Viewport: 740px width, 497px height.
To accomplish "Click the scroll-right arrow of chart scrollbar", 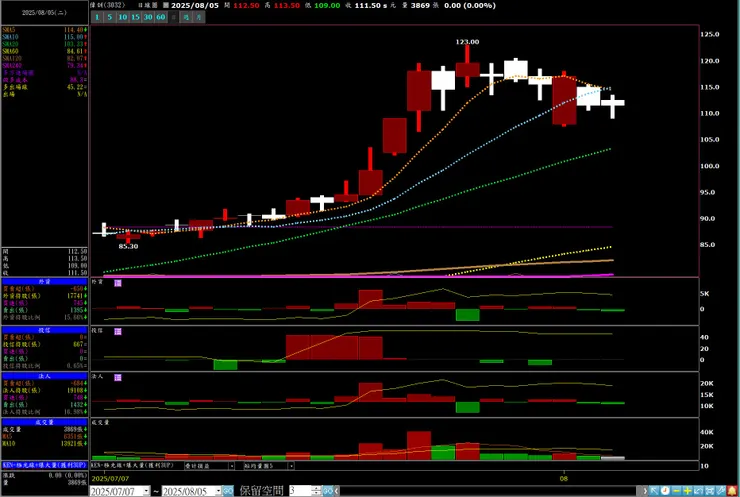I will tap(645, 491).
